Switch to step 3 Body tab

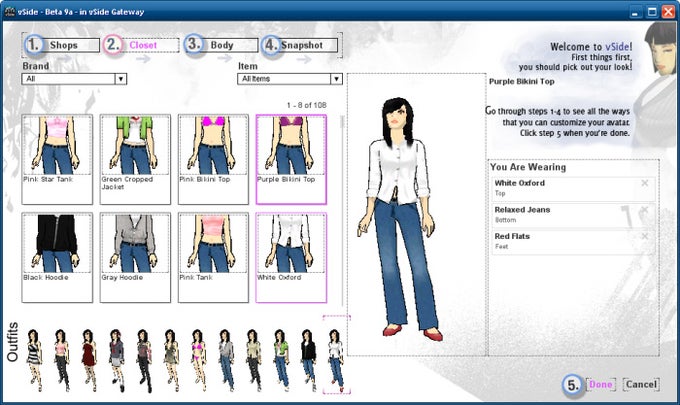(x=221, y=45)
